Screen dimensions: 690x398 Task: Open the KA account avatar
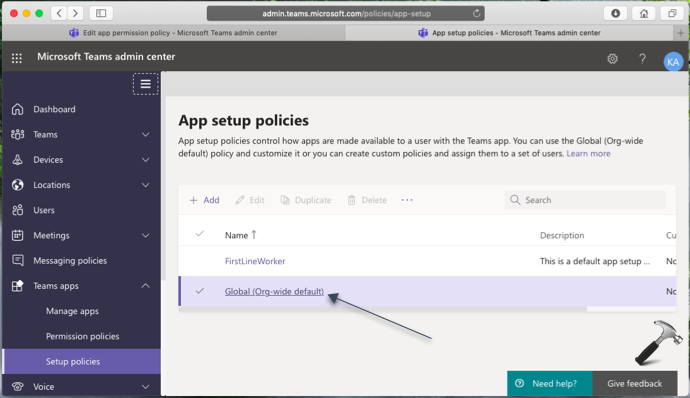coord(673,62)
